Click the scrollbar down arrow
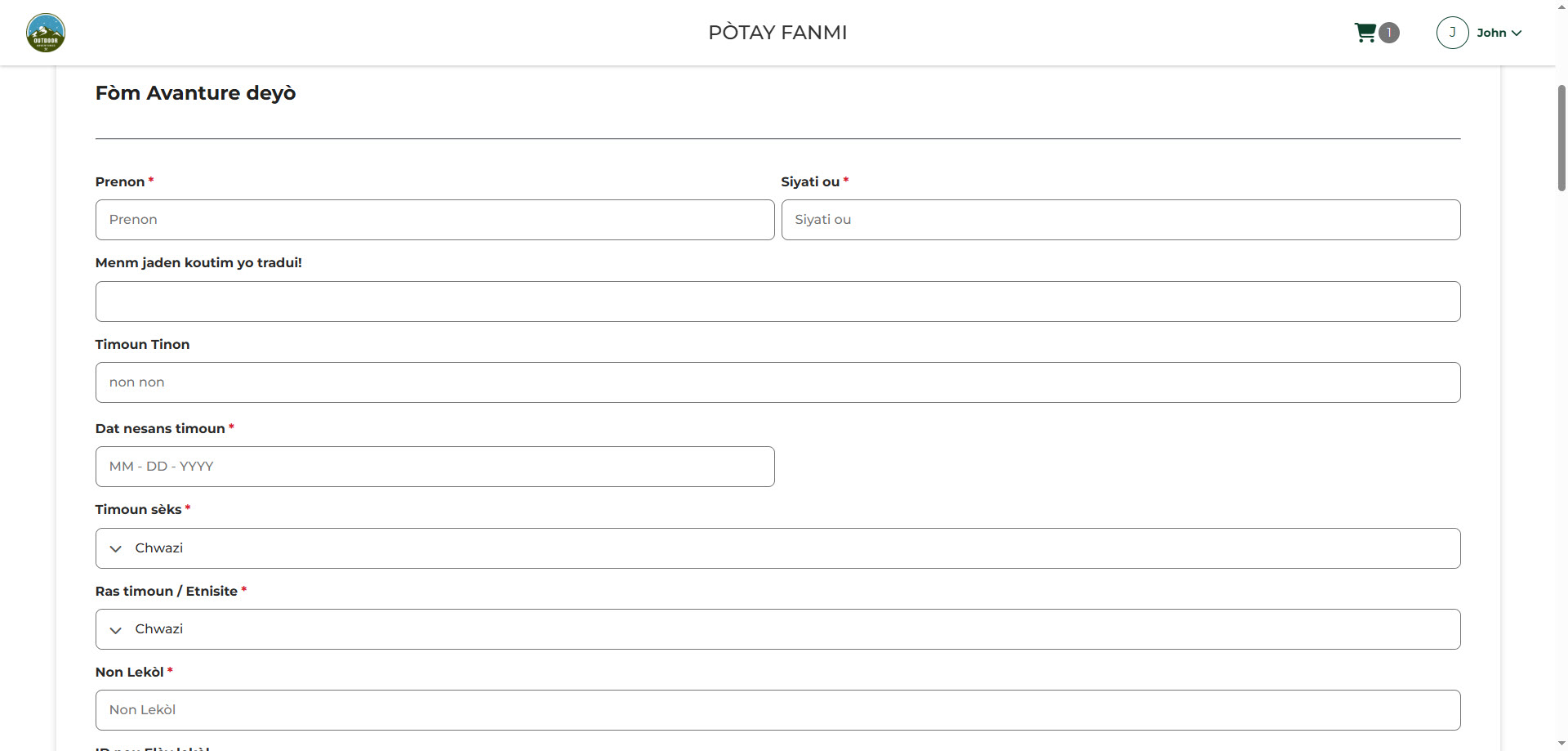This screenshot has height=751, width=1568. [x=1561, y=744]
